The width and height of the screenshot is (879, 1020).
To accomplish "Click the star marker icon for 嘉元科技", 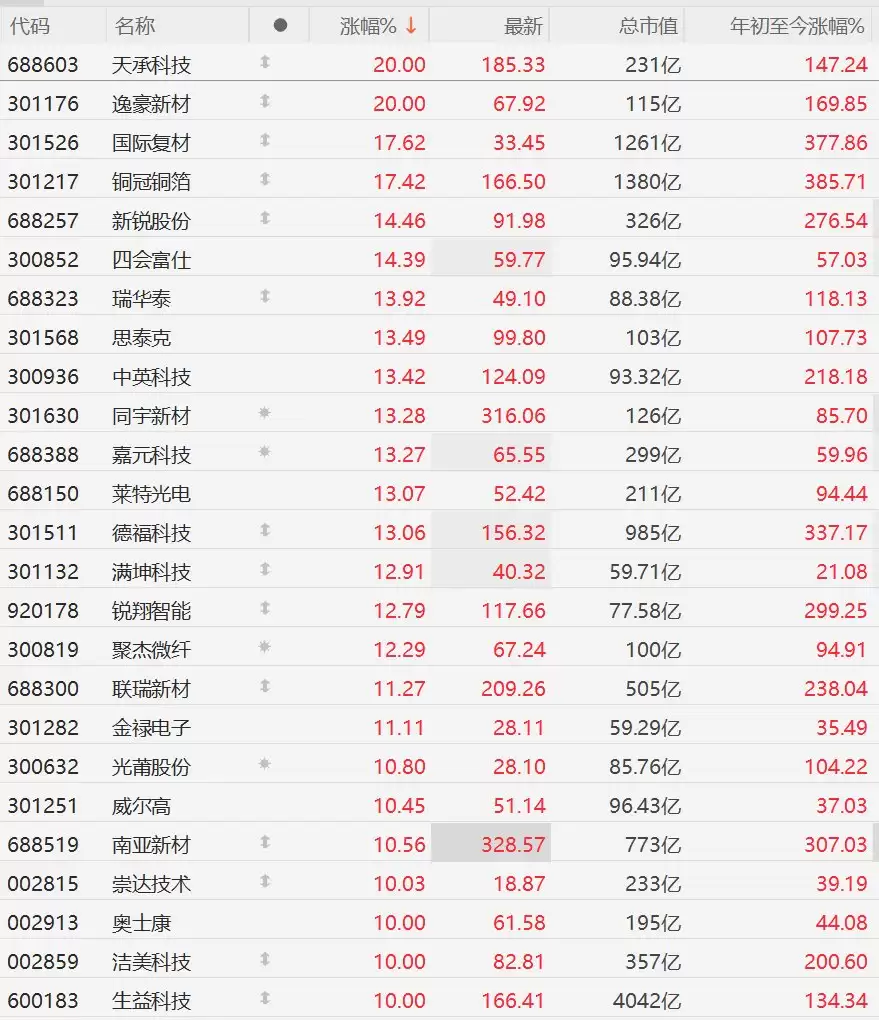I will tap(264, 452).
